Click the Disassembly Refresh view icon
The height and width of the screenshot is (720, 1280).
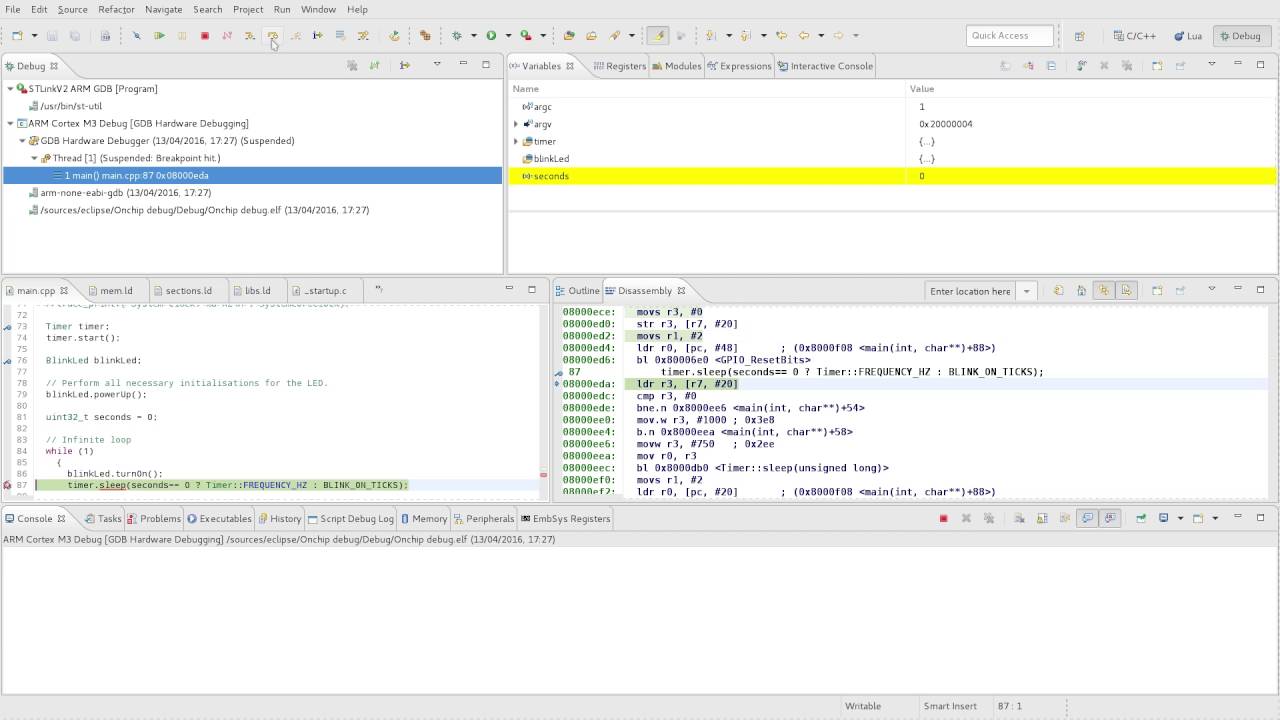point(1059,291)
